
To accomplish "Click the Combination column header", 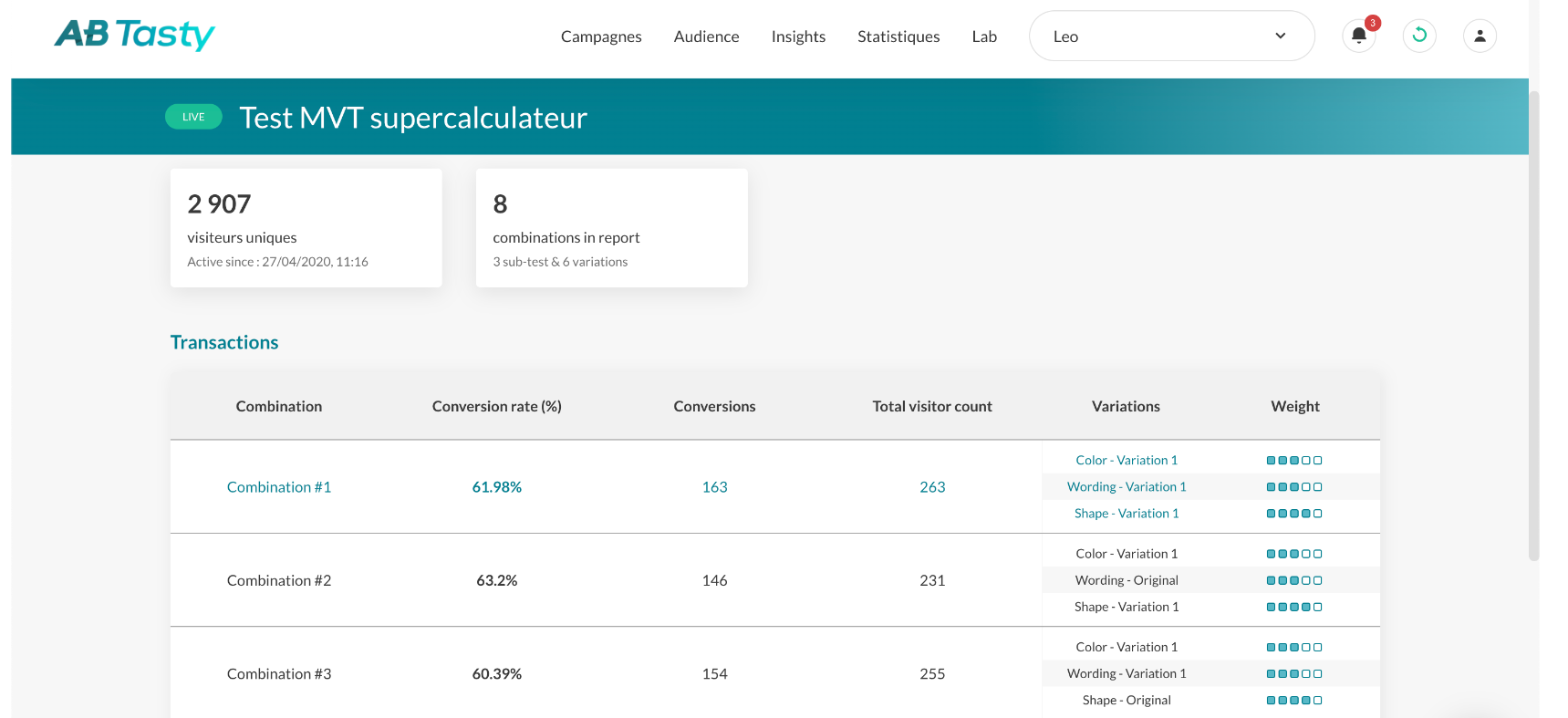I will click(279, 406).
